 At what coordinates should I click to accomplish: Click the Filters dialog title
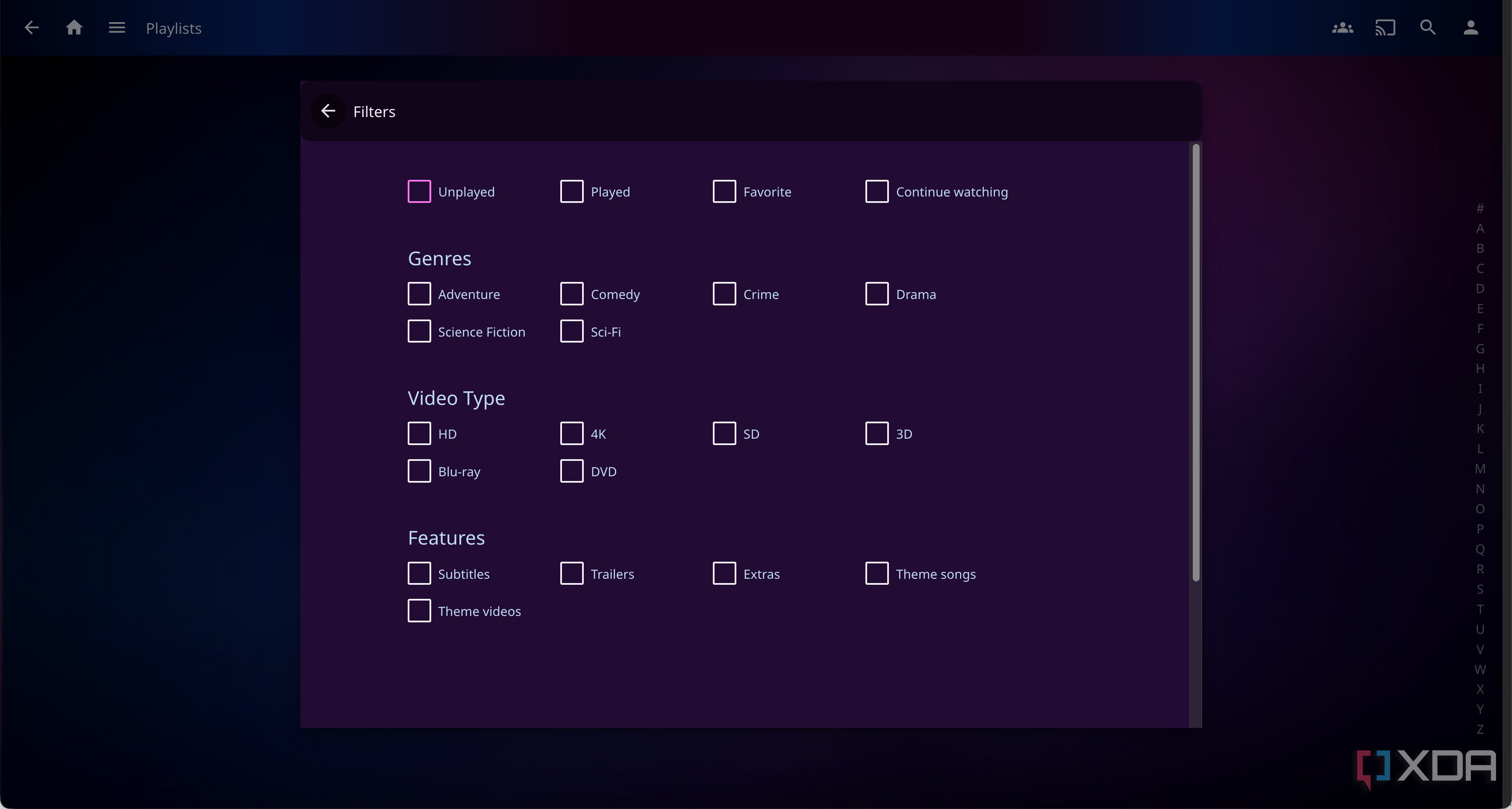click(x=374, y=111)
